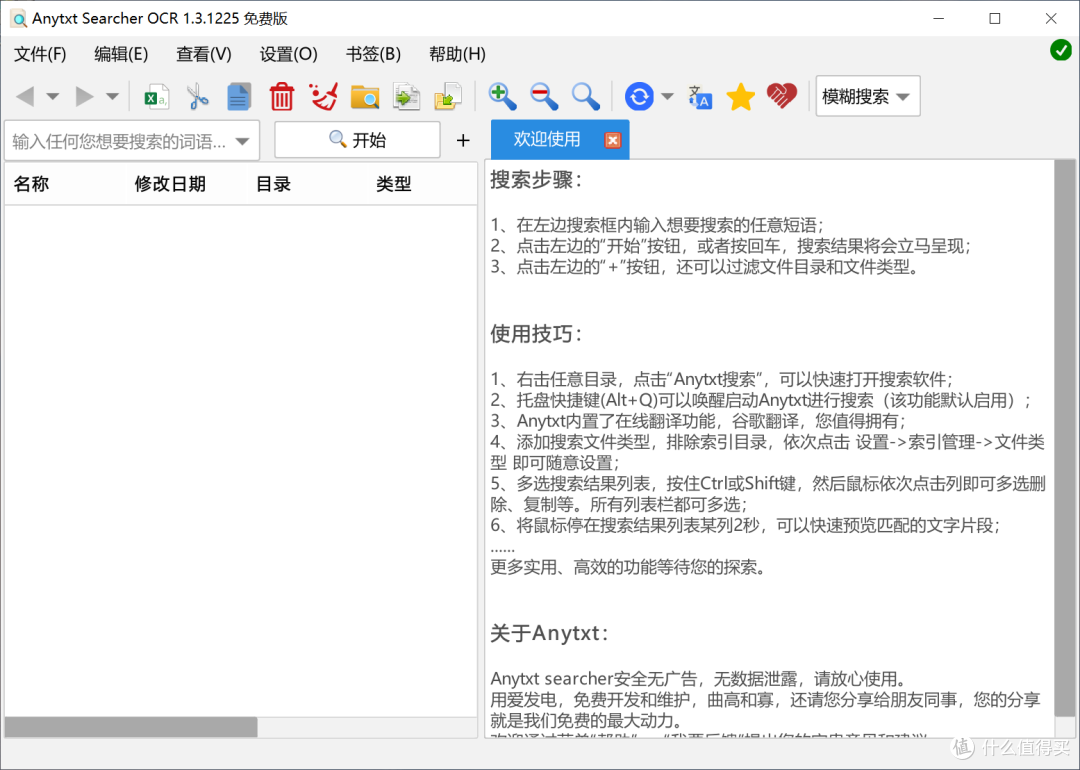Click the 开始 search button
Viewport: 1080px width, 770px height.
point(357,140)
